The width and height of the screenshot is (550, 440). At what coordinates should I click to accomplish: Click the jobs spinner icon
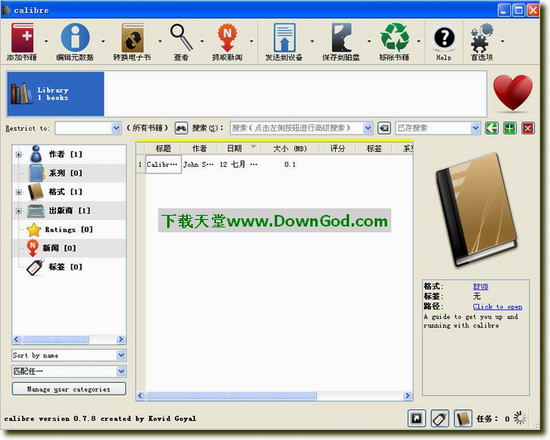tap(520, 418)
